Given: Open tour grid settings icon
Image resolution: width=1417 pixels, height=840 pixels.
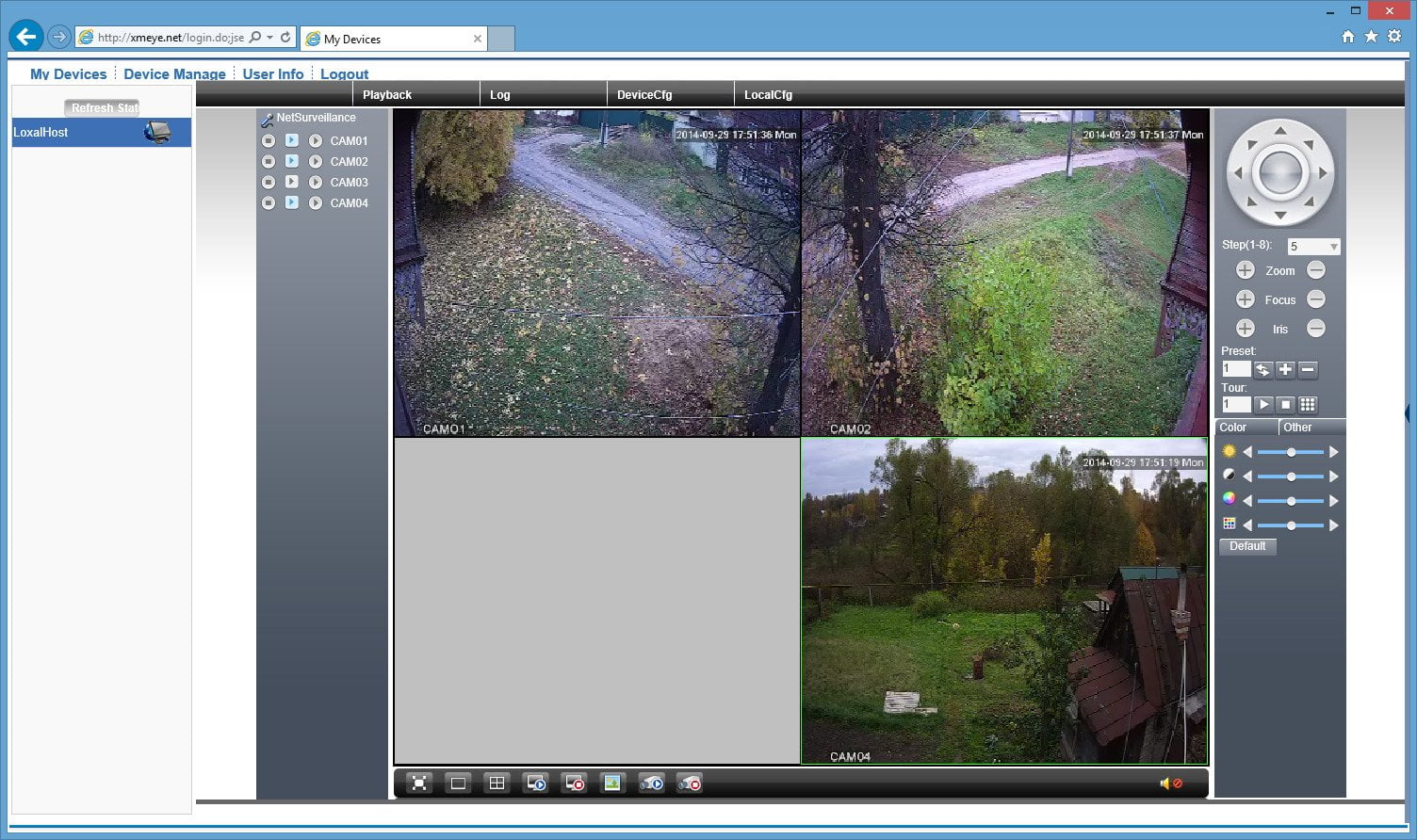Looking at the screenshot, I should [x=1308, y=405].
